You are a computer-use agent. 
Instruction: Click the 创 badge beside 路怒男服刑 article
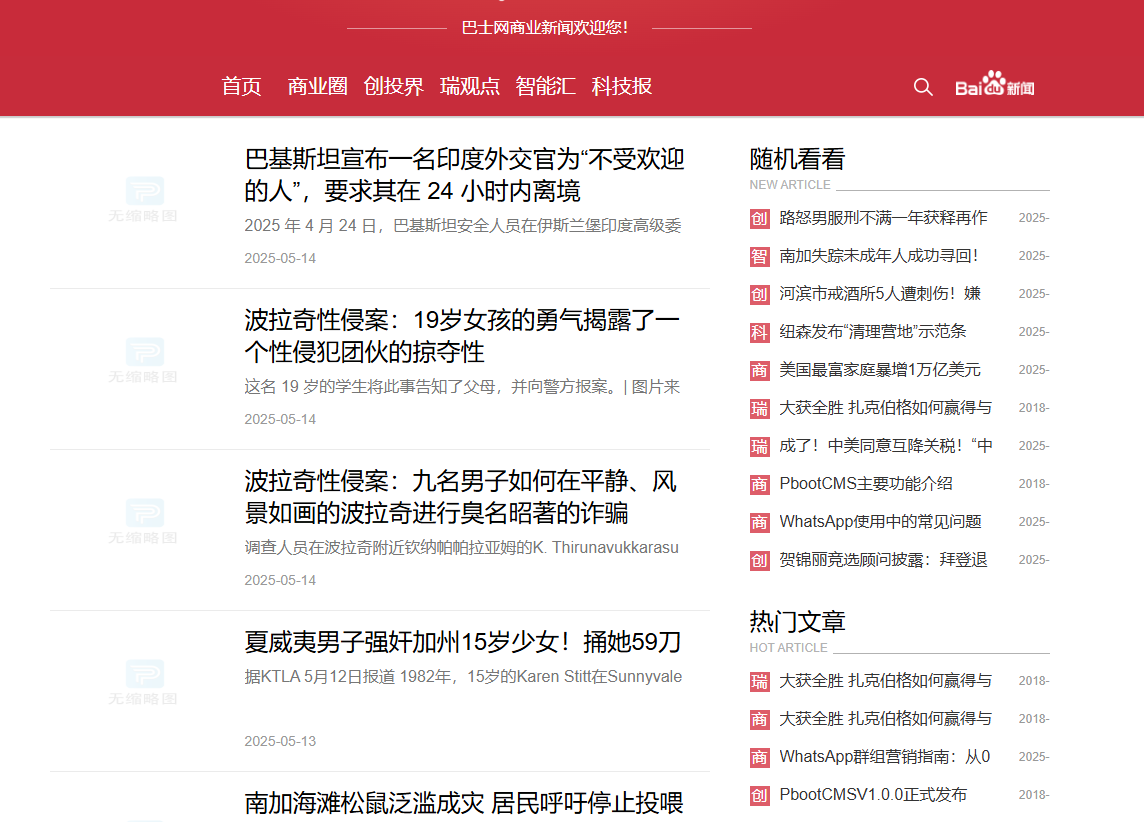(760, 219)
